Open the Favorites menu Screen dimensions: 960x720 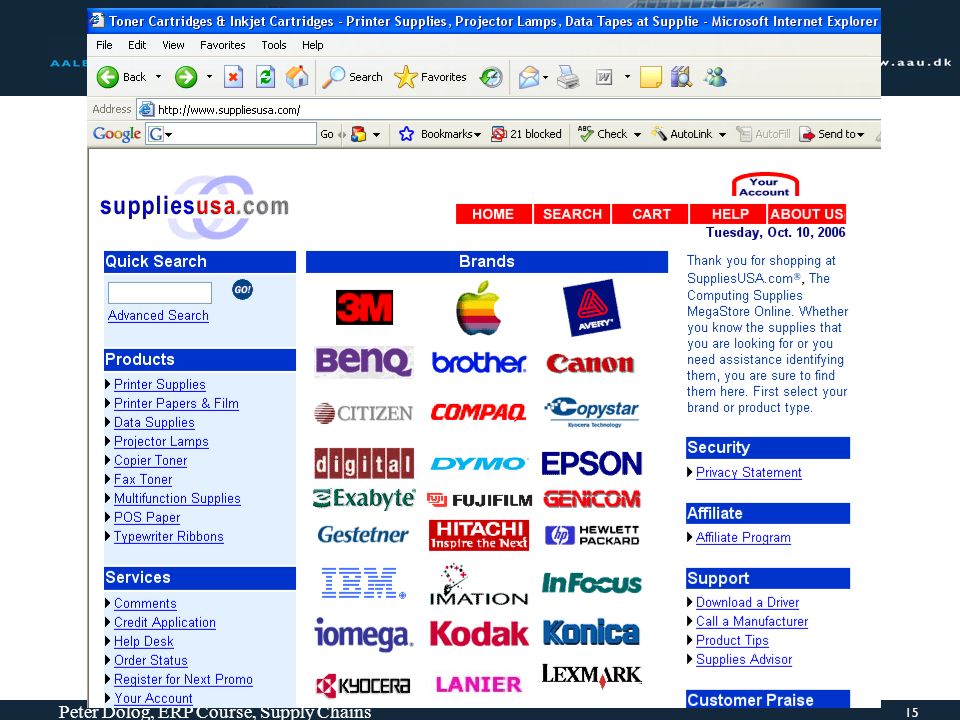(222, 45)
